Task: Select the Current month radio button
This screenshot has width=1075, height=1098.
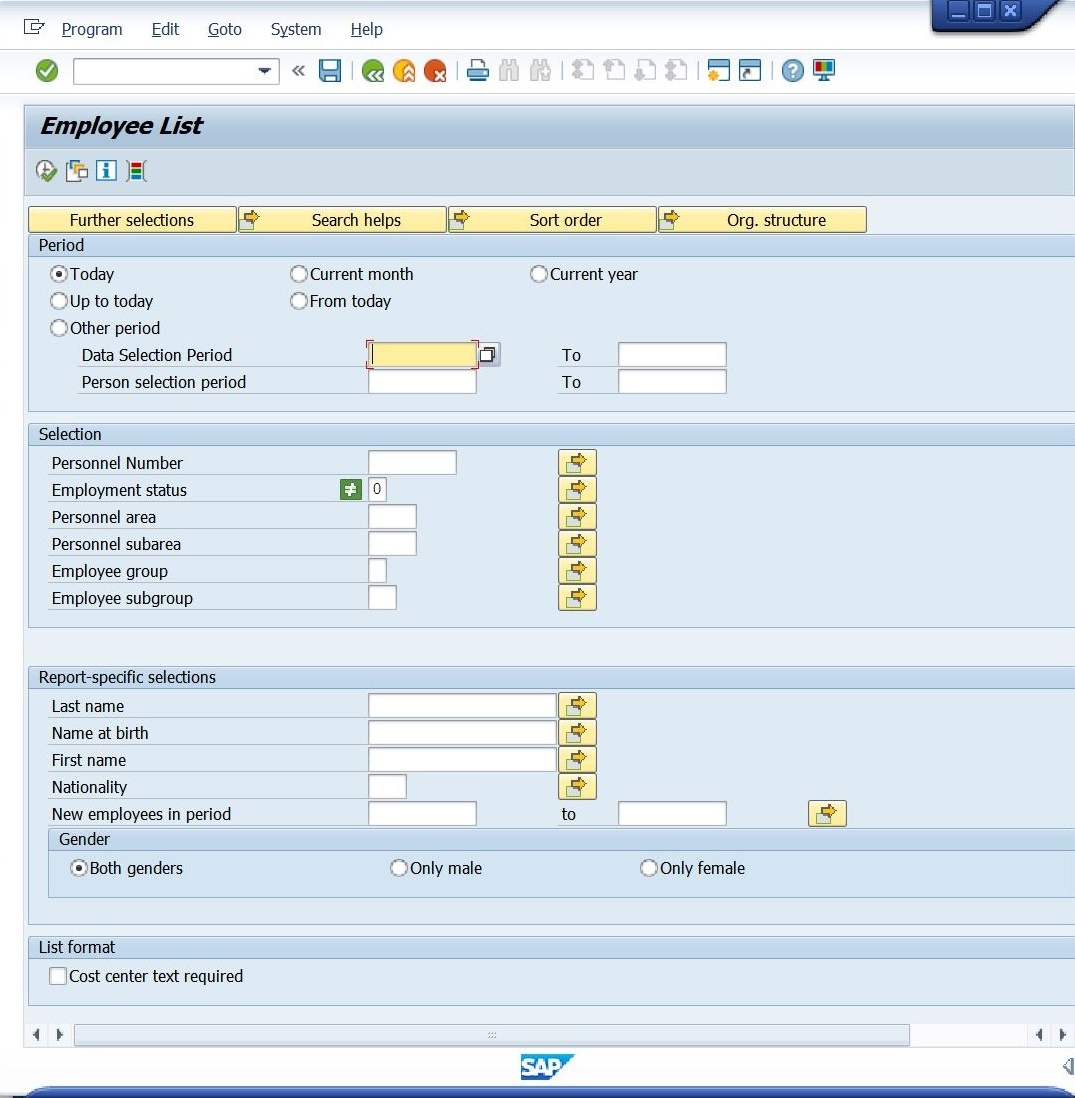Action: [x=298, y=274]
